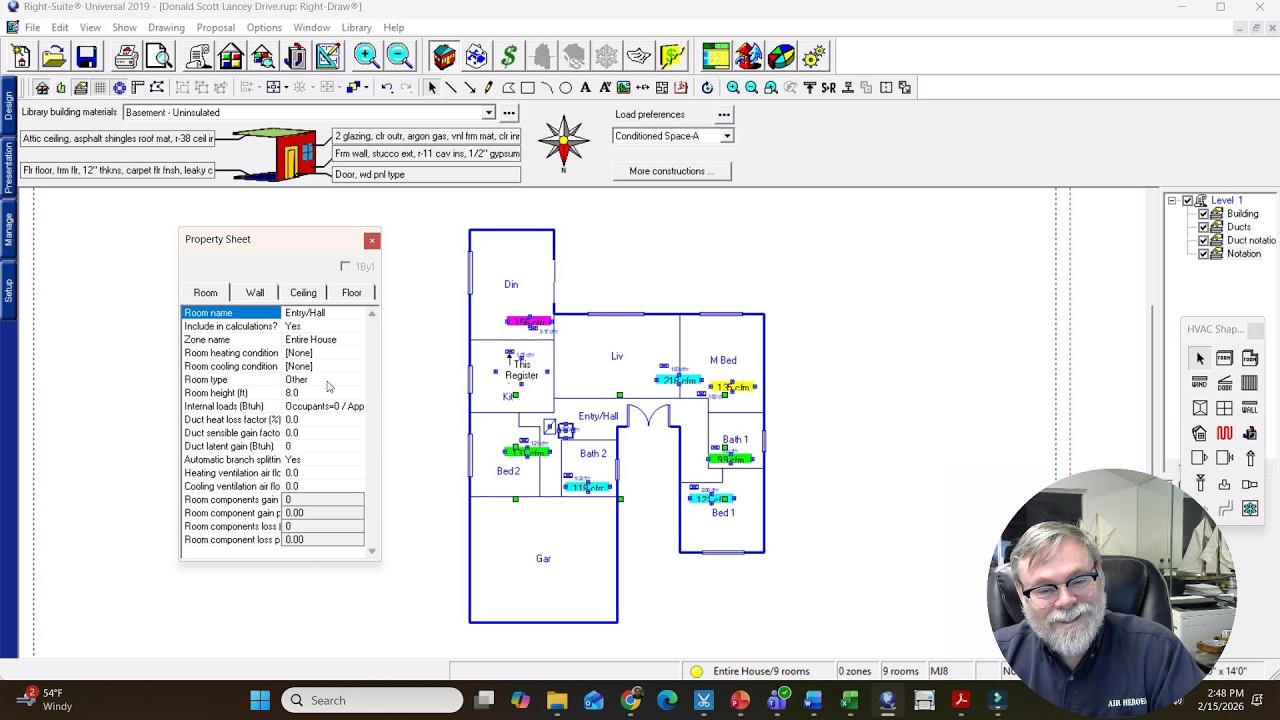
Task: Open the Windows Start button
Action: (260, 700)
